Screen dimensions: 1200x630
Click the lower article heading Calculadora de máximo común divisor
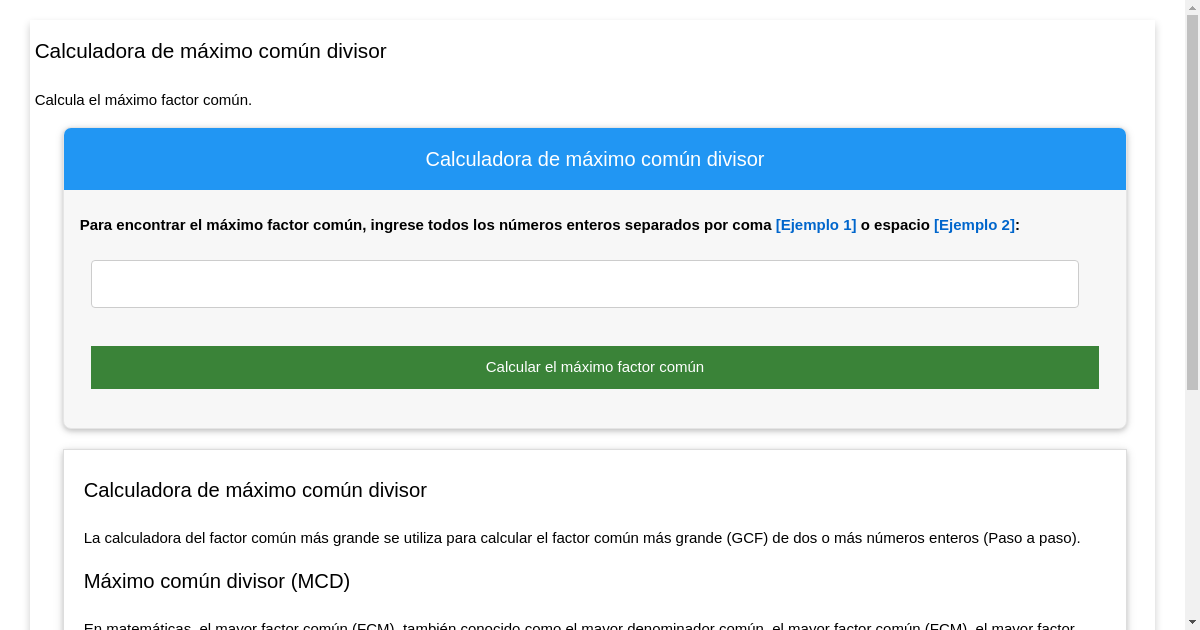[x=254, y=490]
